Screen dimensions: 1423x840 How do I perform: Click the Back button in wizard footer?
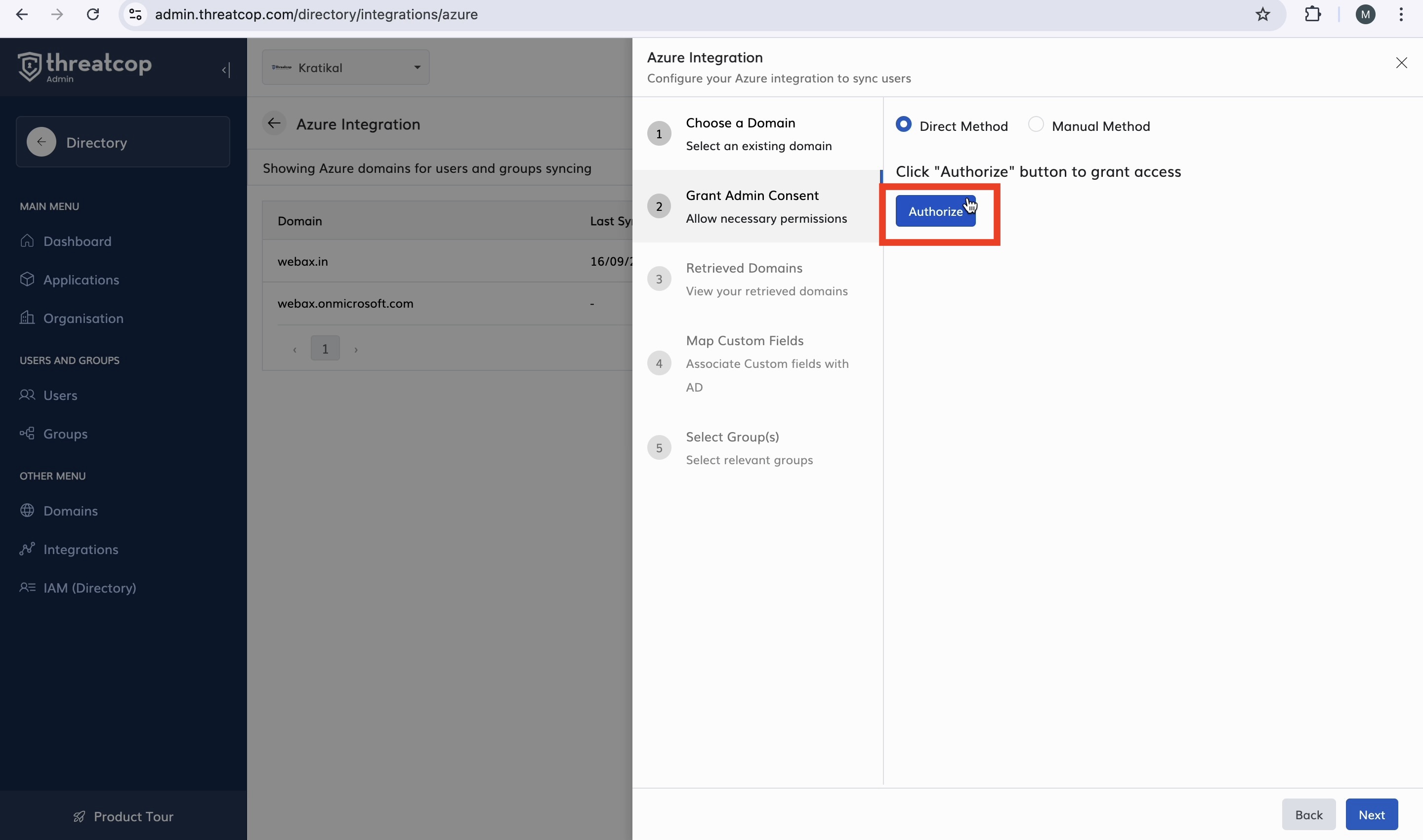tap(1308, 814)
